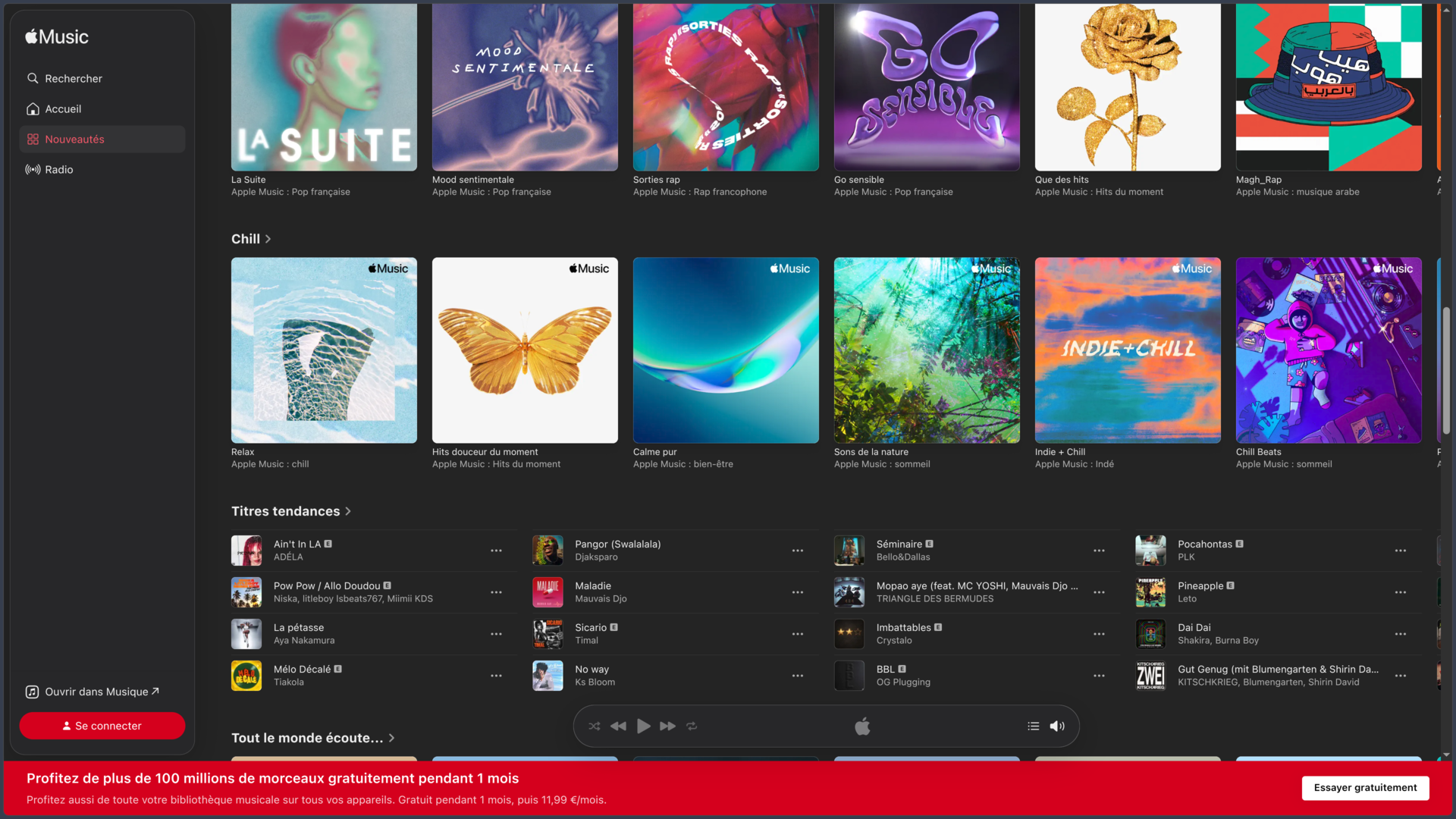Open more options for La pétasse
Screen dimensions: 1456x819
(496, 634)
